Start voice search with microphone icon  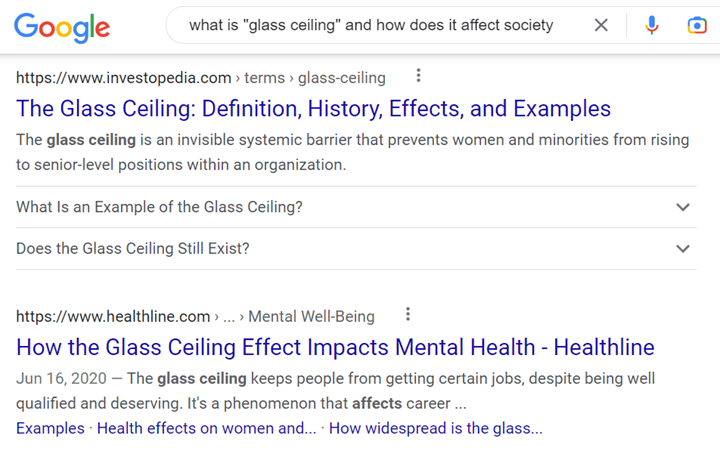(652, 25)
